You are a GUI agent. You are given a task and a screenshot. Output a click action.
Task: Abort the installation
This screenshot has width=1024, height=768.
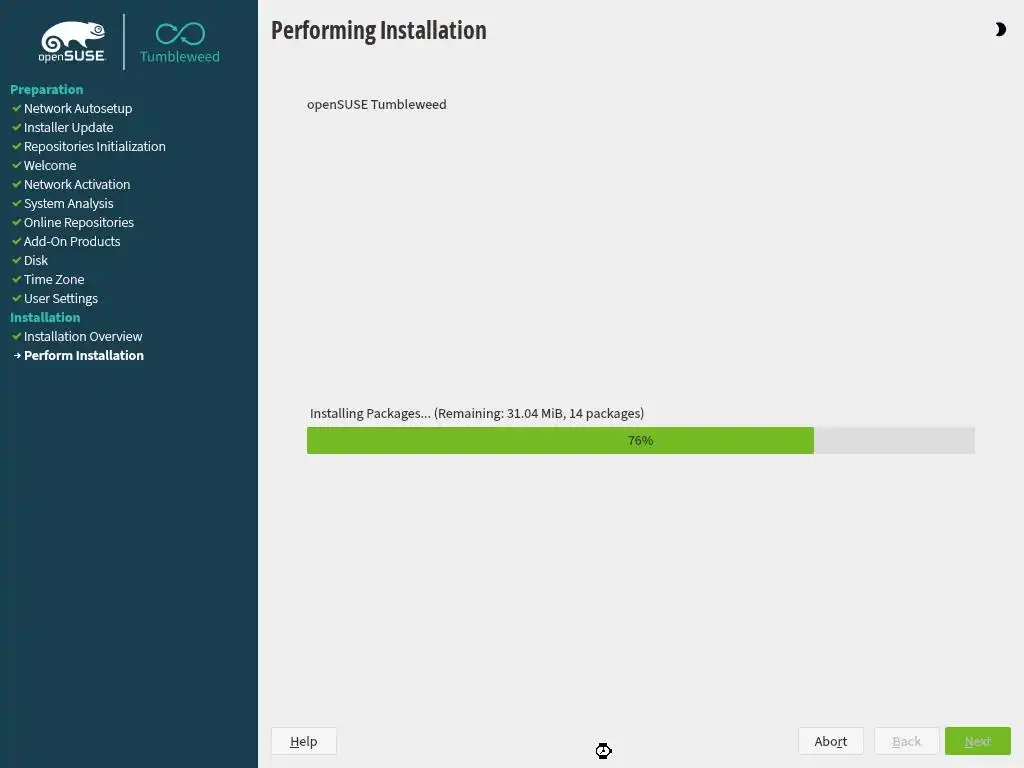(831, 741)
